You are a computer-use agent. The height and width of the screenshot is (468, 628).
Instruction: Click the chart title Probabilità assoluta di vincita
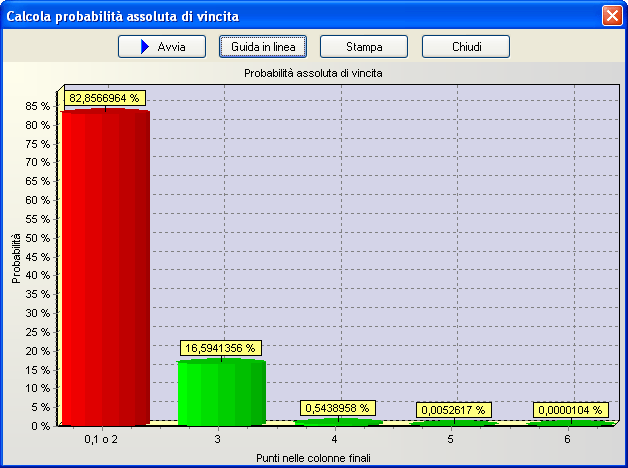point(314,73)
